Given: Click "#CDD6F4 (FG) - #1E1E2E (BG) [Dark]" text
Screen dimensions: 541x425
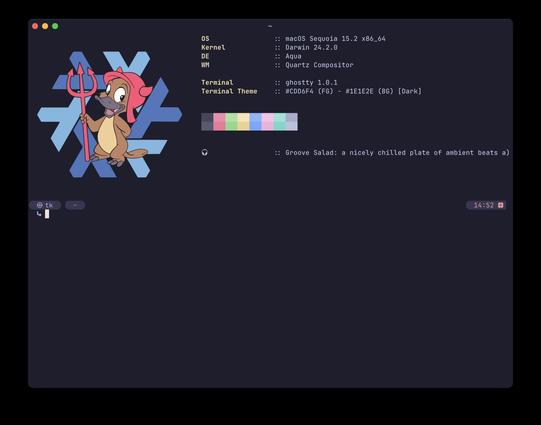Looking at the screenshot, I should [x=353, y=91].
